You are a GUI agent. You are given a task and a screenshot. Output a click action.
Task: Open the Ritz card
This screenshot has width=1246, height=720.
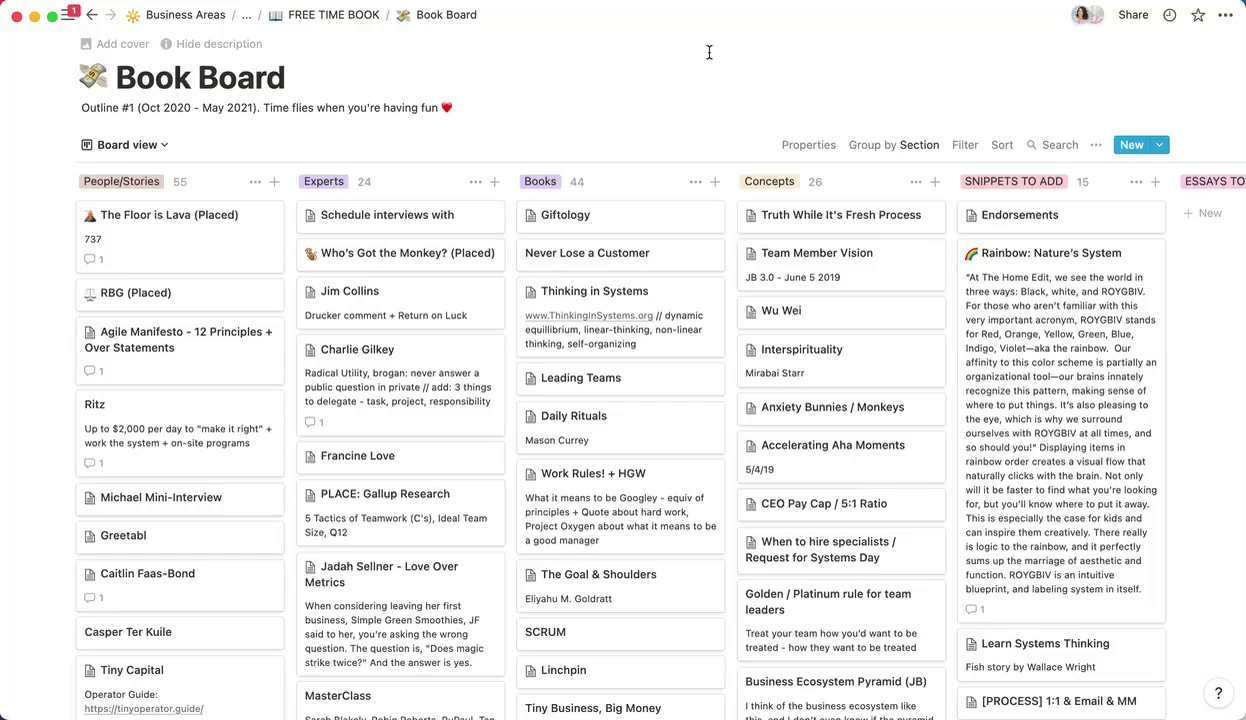(x=180, y=432)
